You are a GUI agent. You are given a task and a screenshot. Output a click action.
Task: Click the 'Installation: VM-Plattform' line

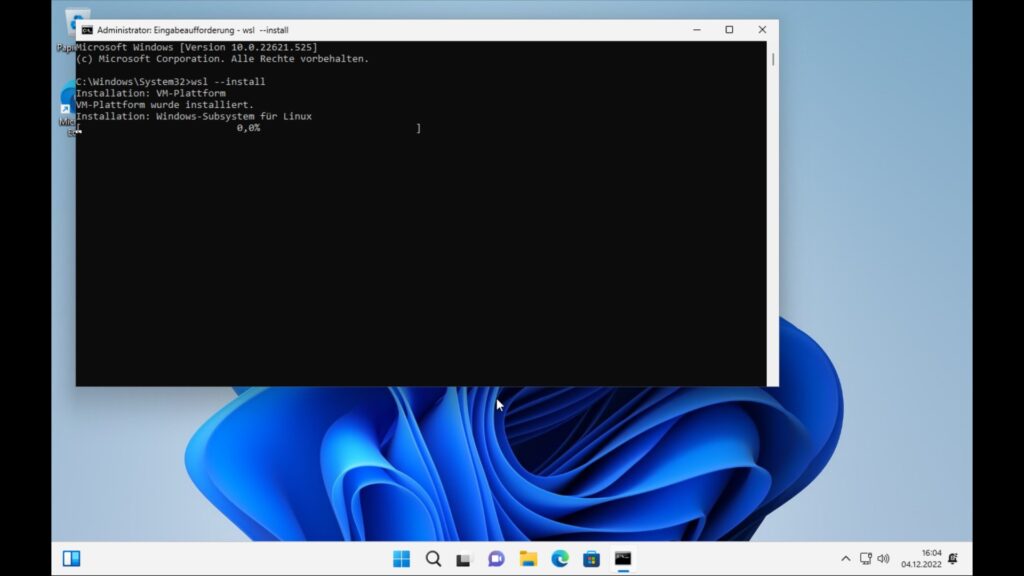[x=151, y=93]
